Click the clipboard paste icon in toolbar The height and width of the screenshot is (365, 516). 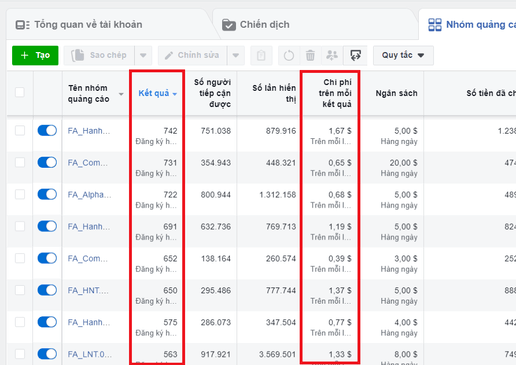pos(261,55)
